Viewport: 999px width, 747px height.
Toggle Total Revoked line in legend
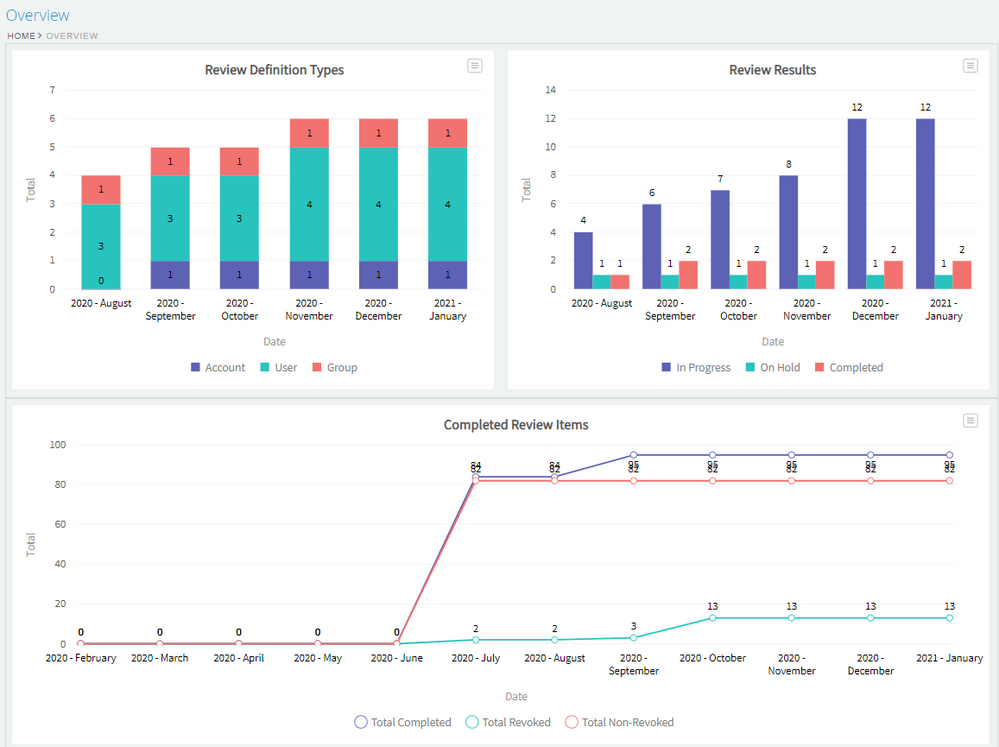pyautogui.click(x=508, y=722)
